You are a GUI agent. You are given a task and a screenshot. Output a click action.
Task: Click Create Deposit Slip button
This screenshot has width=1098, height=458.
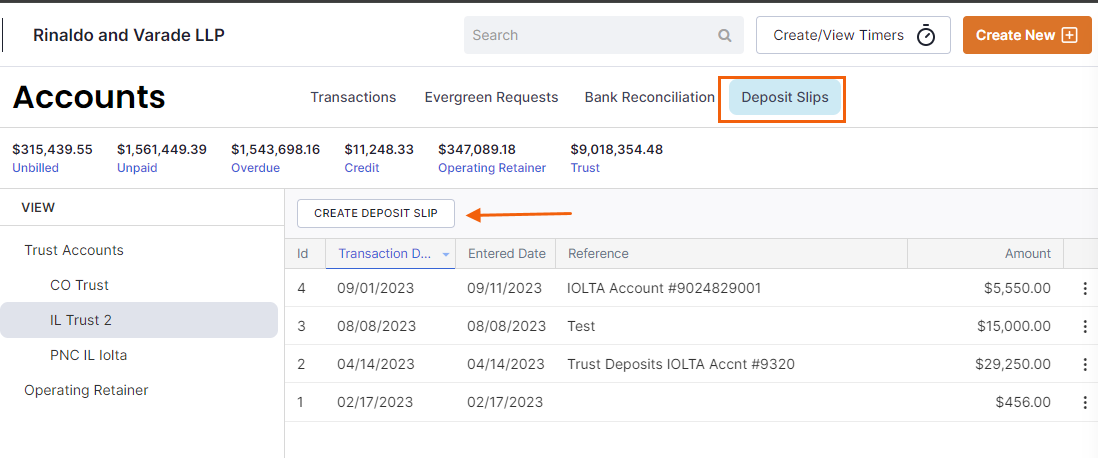coord(376,214)
